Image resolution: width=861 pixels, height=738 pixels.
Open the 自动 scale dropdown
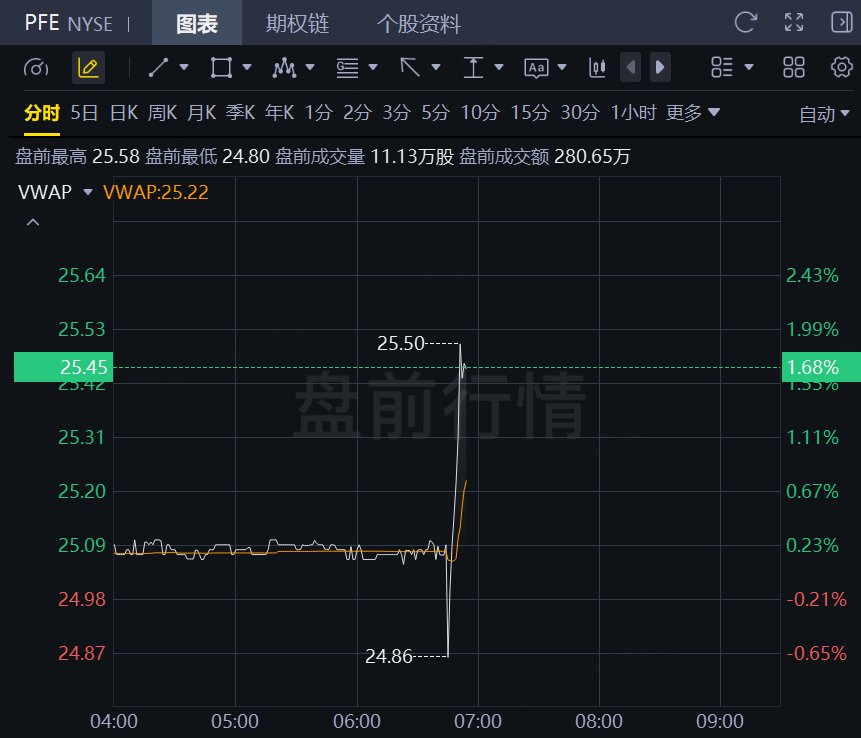(x=824, y=114)
